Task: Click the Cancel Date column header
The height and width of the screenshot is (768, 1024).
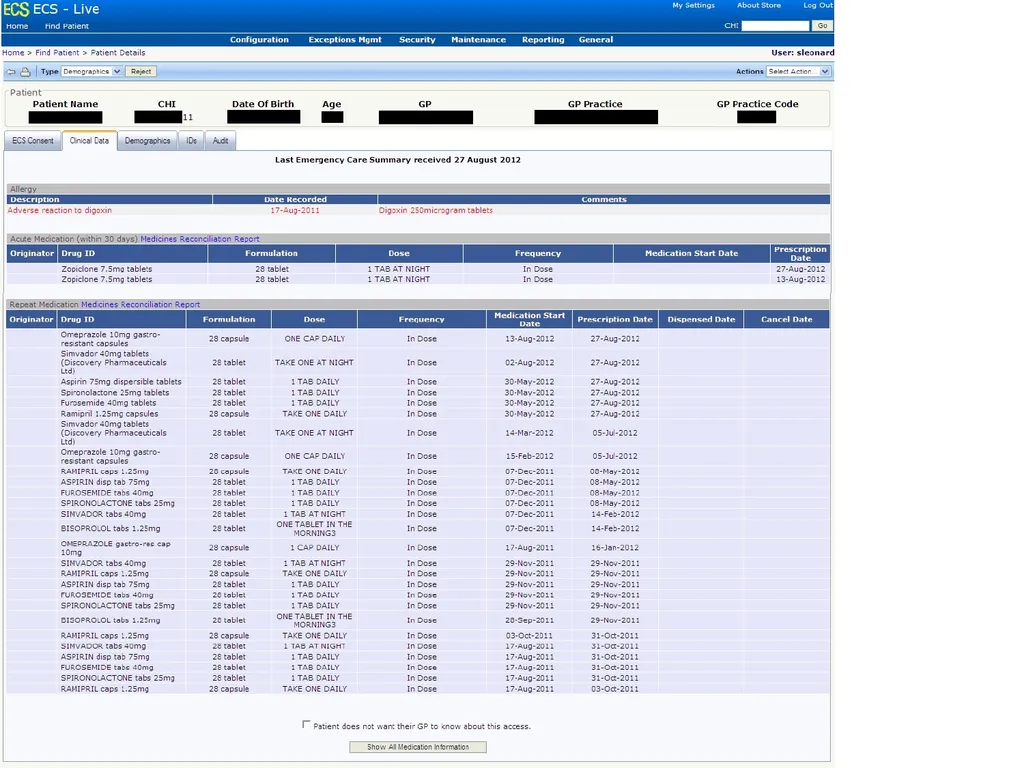Action: click(x=786, y=319)
